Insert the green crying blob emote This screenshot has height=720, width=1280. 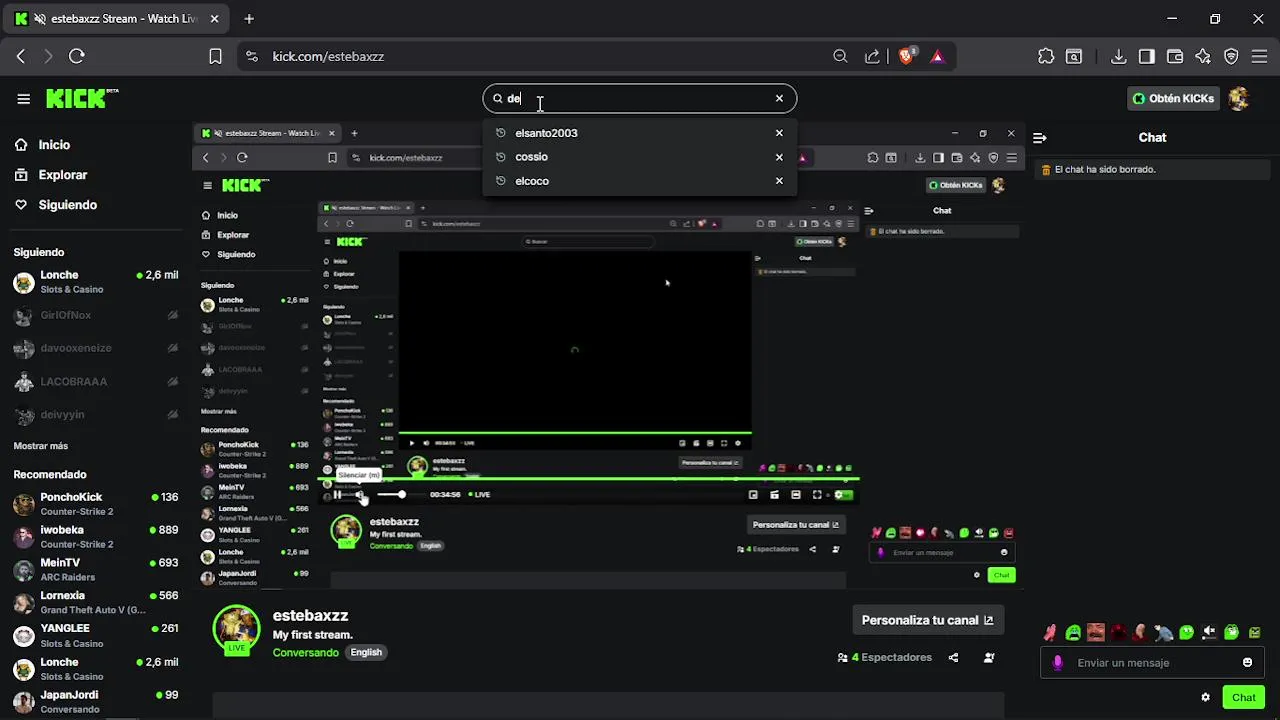(1073, 632)
